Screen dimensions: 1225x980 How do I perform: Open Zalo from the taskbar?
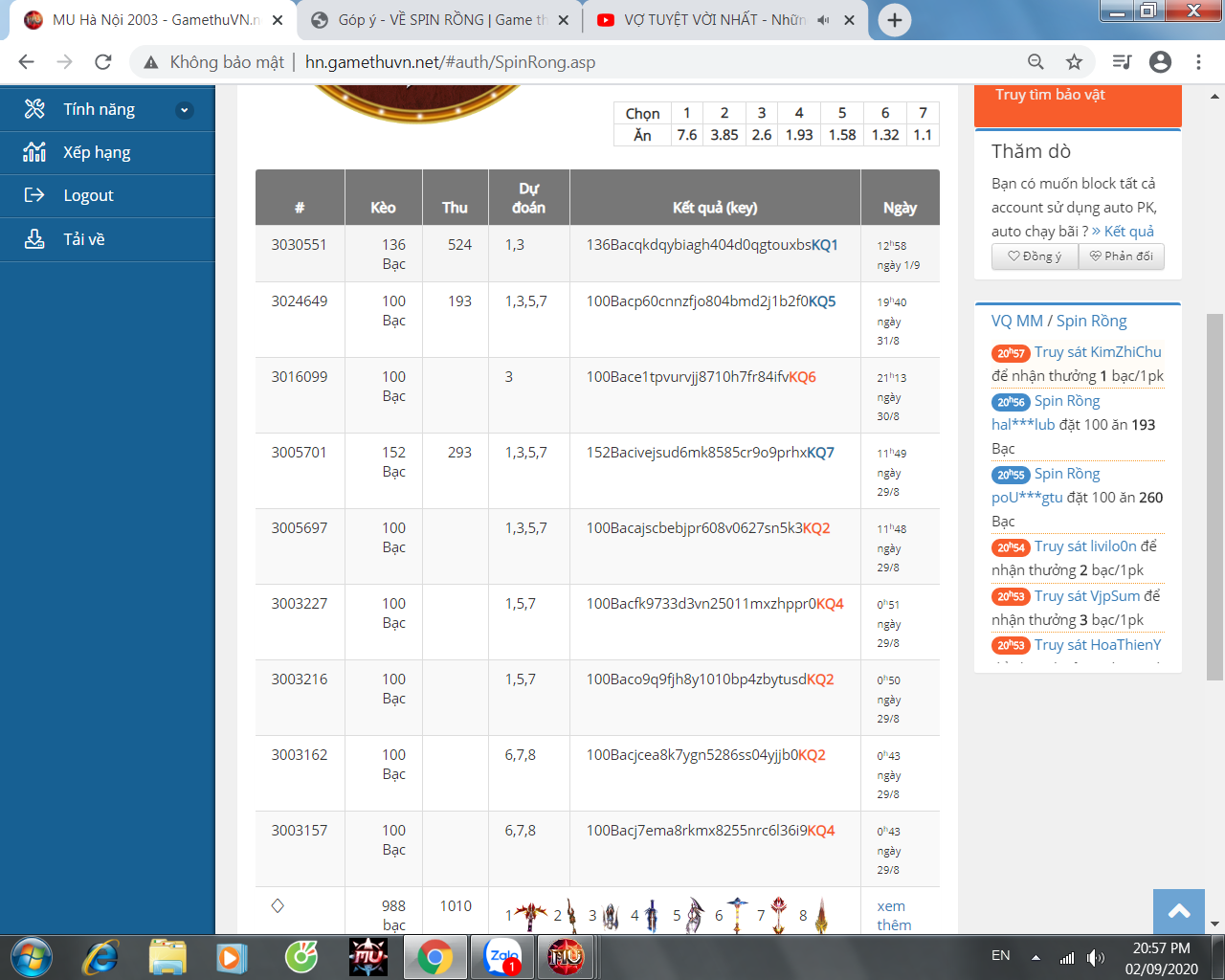501,957
